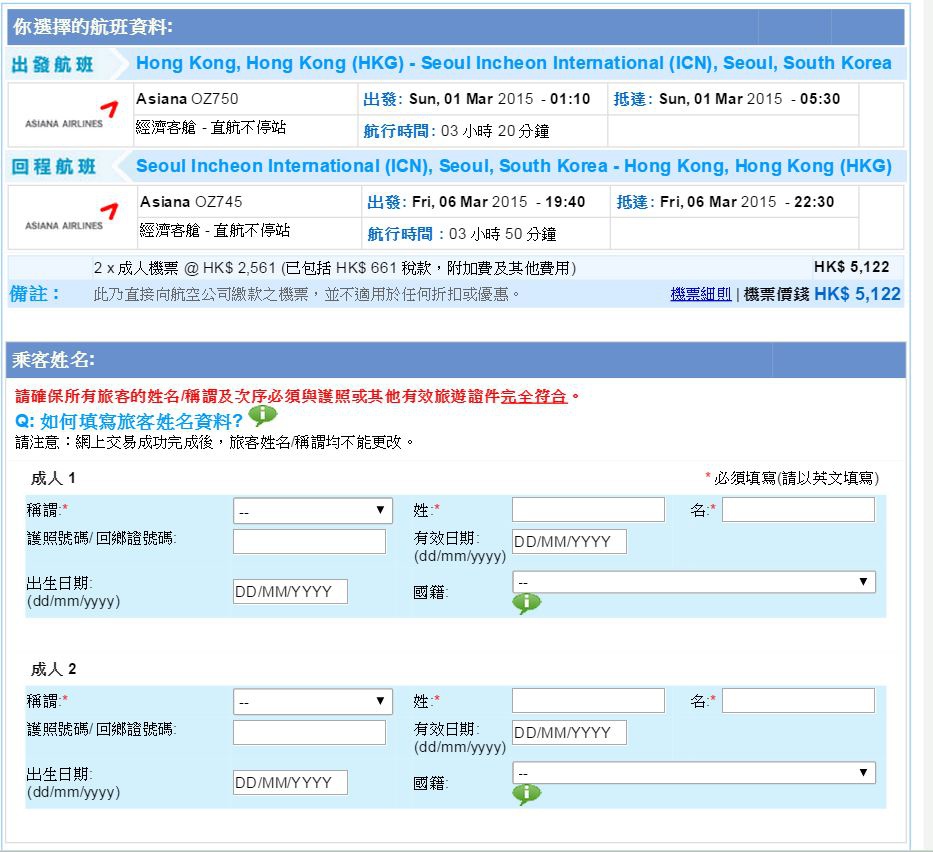933x852 pixels.
Task: Click the 出生日期 birth date field for 成人 1
Action: click(x=290, y=591)
